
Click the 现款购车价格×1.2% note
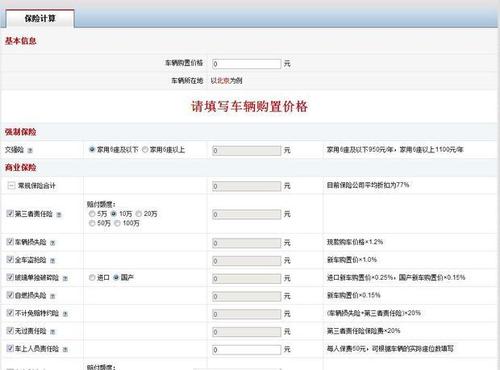point(355,242)
